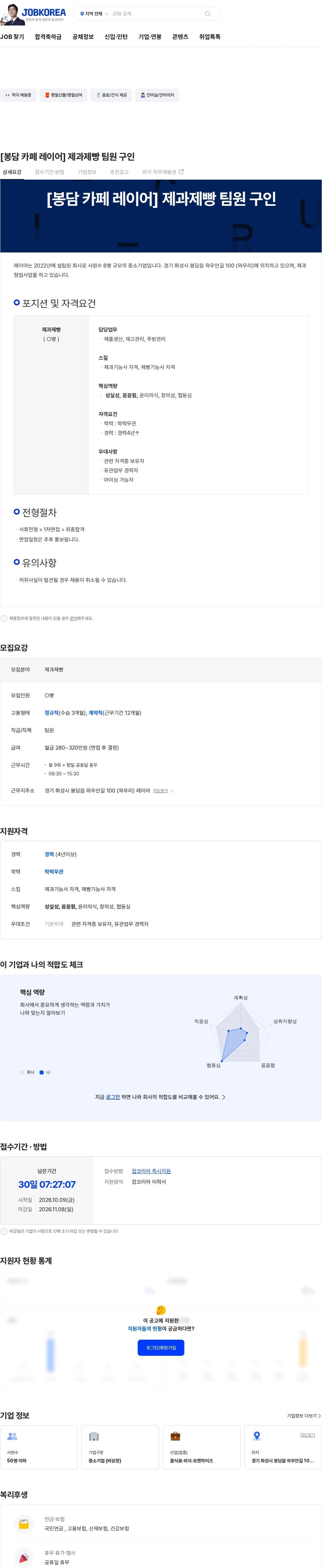Viewport: 322px width, 1568px height.
Task: Click the 06:30 ~ 15:30 working hours text
Action: click(x=64, y=774)
